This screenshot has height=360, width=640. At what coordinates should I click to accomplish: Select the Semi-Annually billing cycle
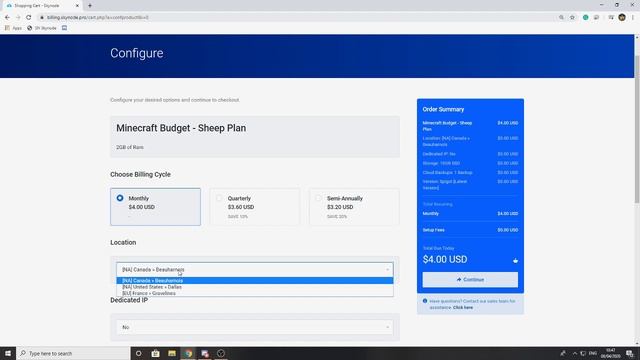354,207
